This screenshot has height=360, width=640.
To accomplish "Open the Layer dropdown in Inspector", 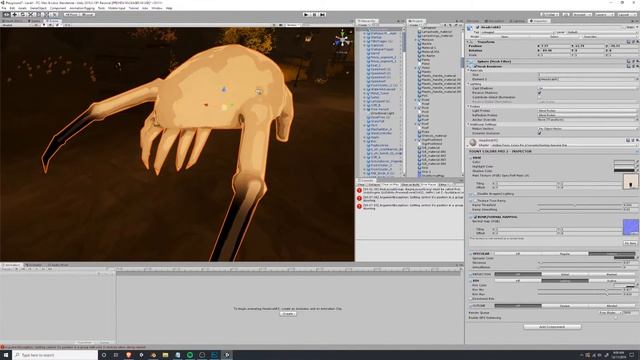I will (x=602, y=32).
